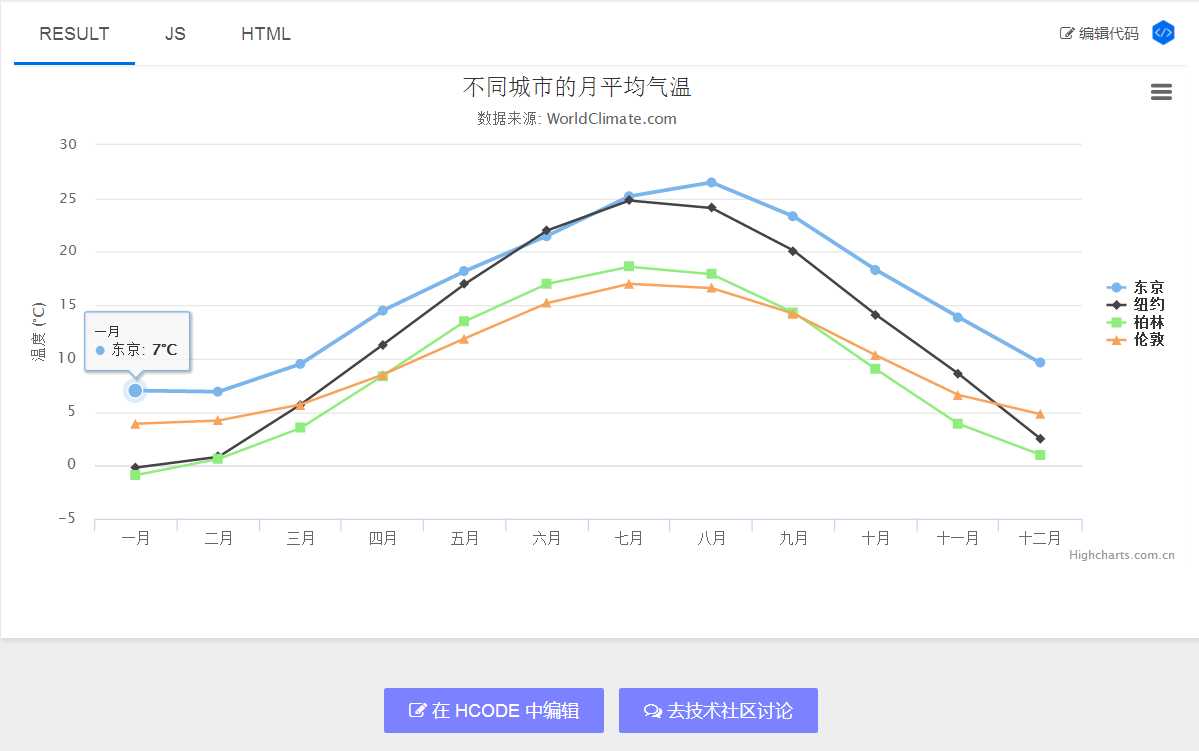Click the pencil icon beside 编辑代码

point(1064,32)
